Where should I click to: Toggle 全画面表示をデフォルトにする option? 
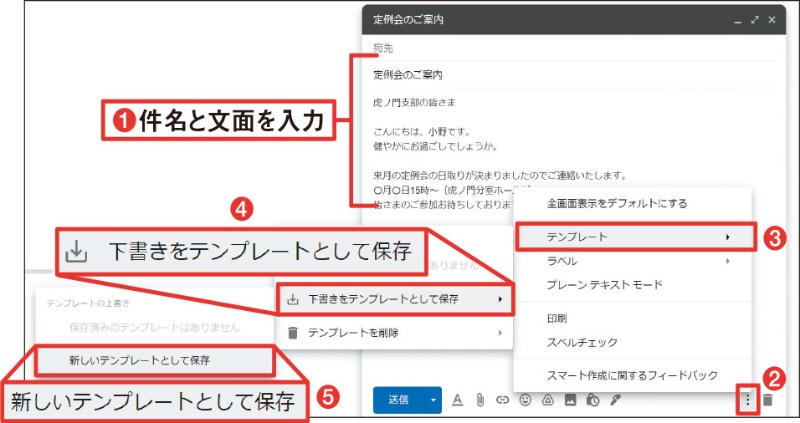616,203
